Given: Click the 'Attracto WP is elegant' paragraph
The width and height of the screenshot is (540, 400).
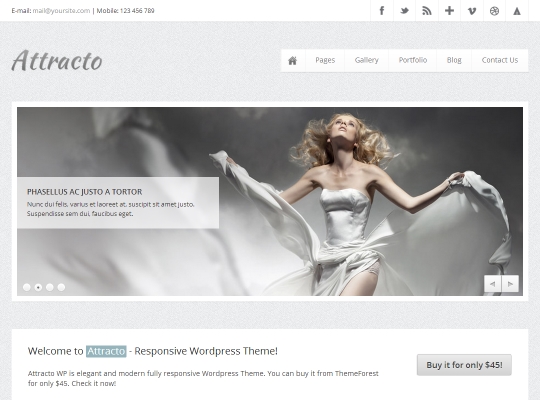Looking at the screenshot, I should coord(203,378).
